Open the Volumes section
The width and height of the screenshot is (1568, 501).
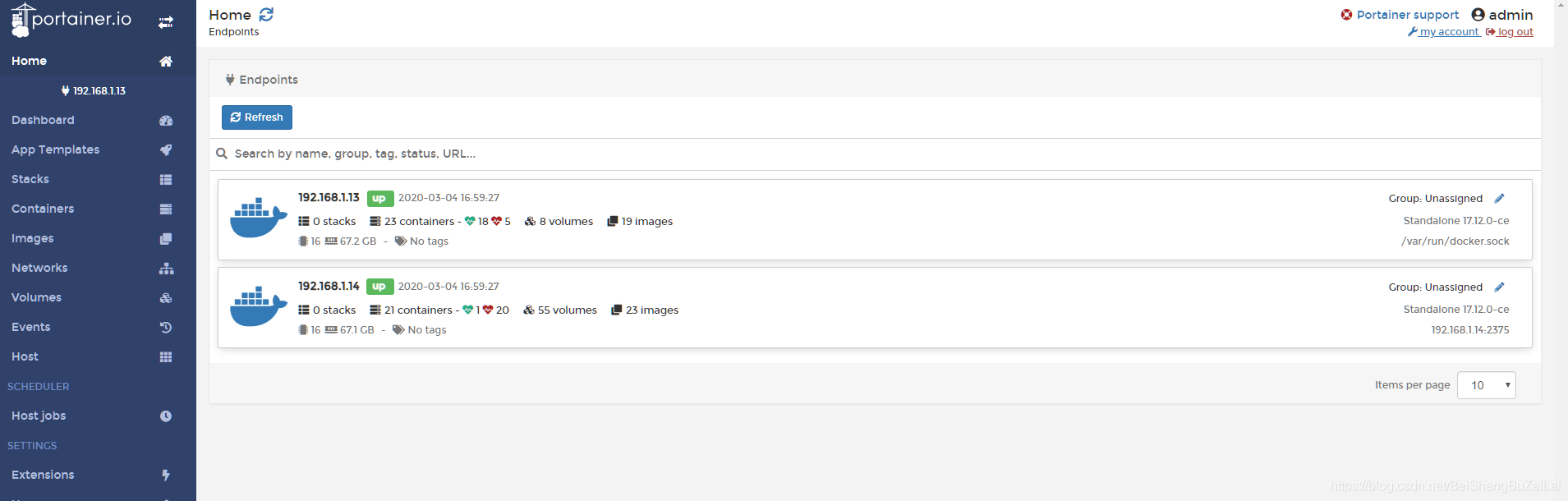(x=36, y=297)
